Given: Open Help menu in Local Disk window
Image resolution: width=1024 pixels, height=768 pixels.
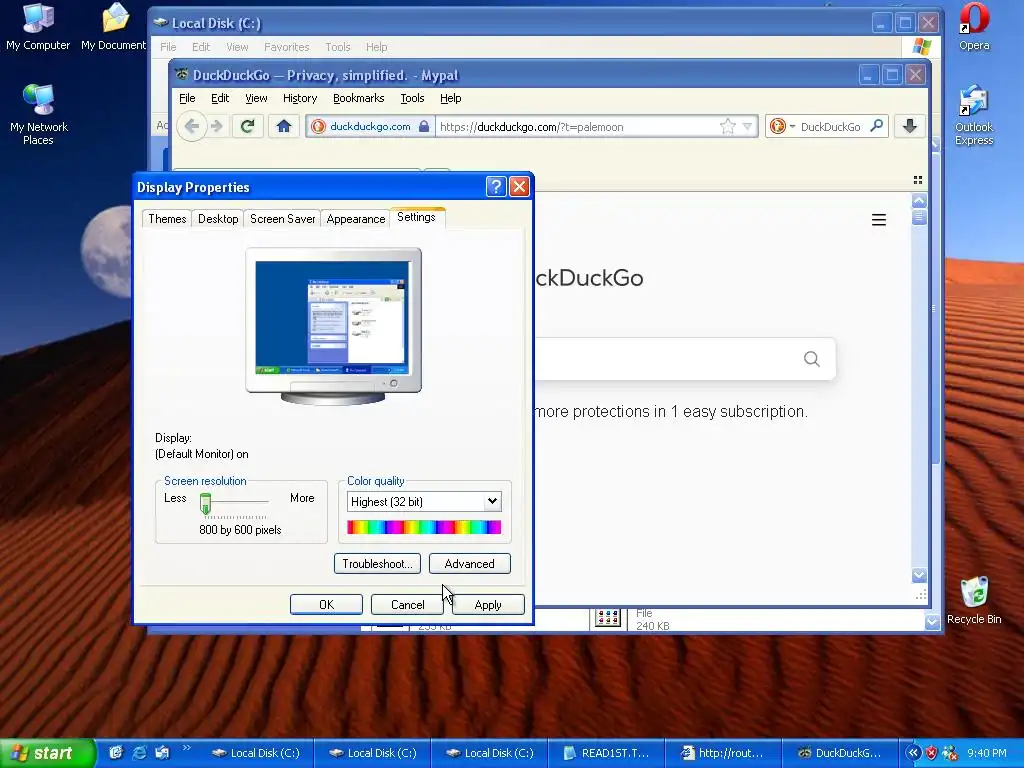Looking at the screenshot, I should coord(376,47).
